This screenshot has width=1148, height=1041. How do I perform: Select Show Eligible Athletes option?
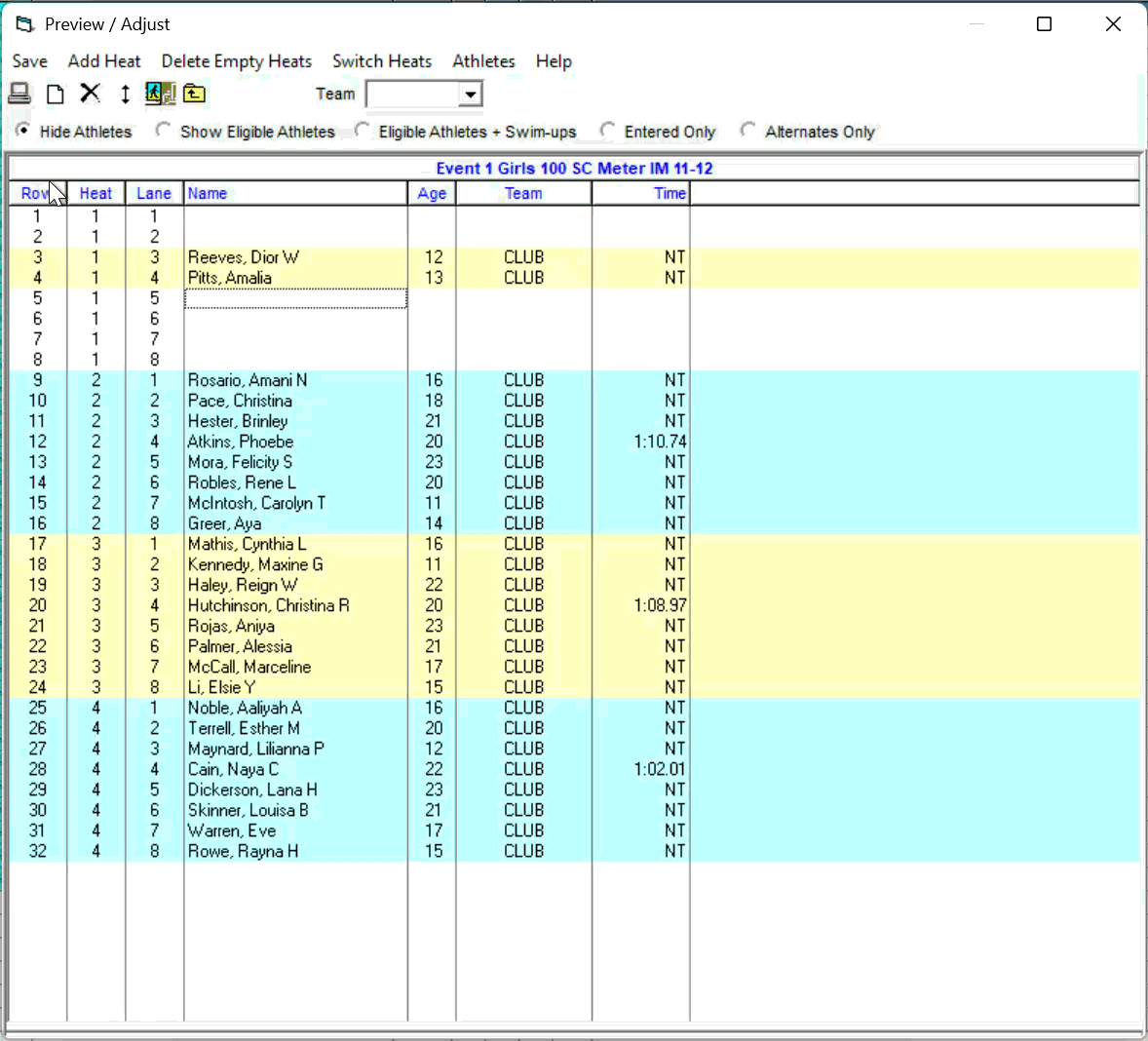point(164,131)
